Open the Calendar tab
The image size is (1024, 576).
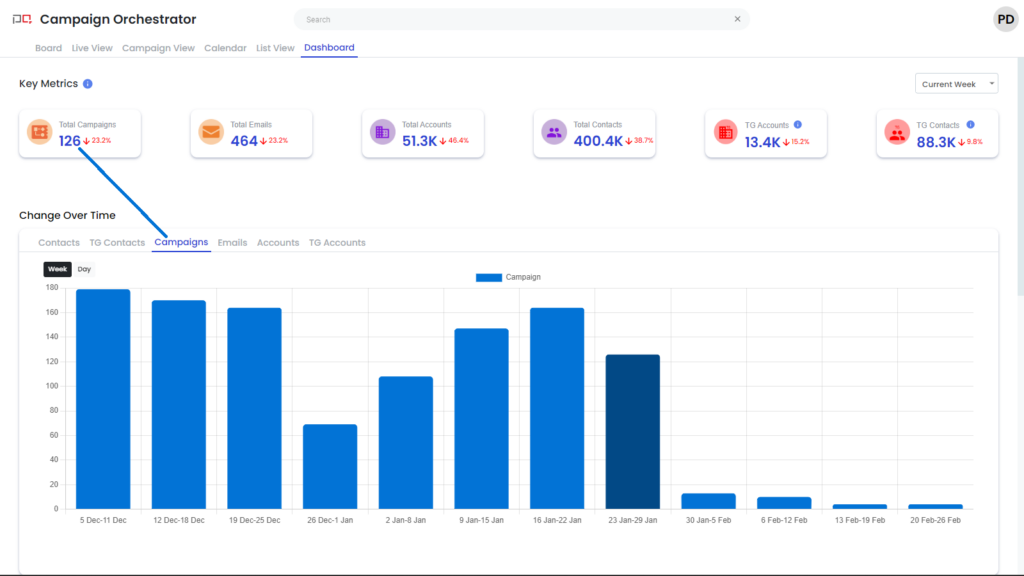(225, 48)
